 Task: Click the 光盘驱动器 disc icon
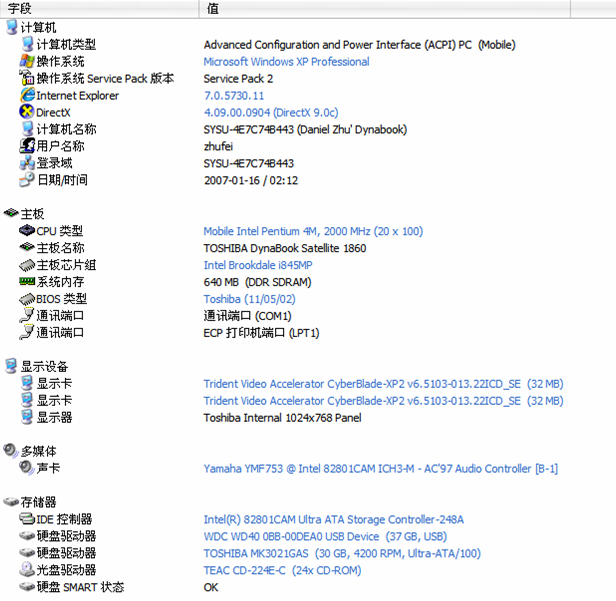27,569
